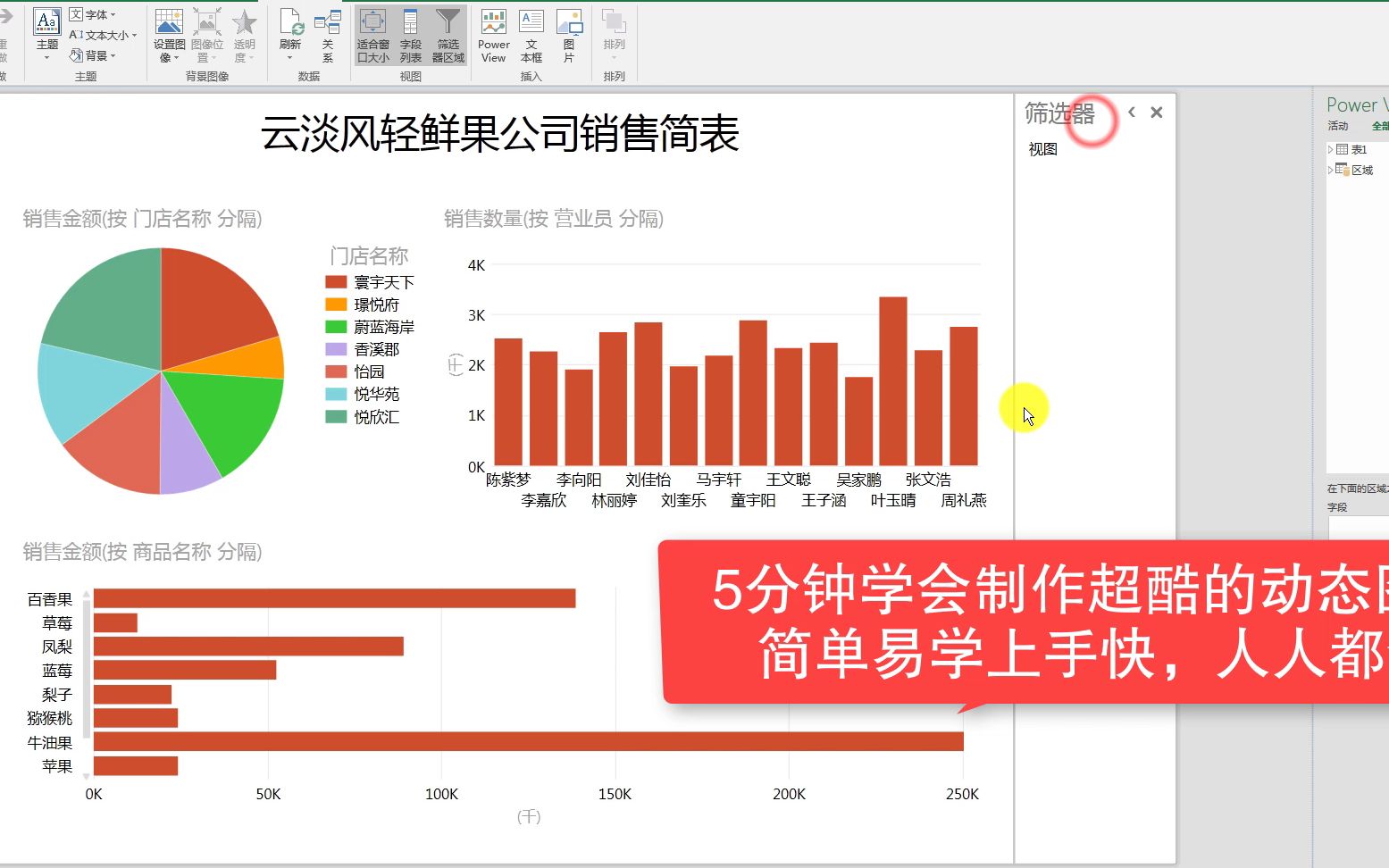This screenshot has width=1389, height=868.
Task: Click the 陈紫梦 column in bar chart
Action: 507,402
